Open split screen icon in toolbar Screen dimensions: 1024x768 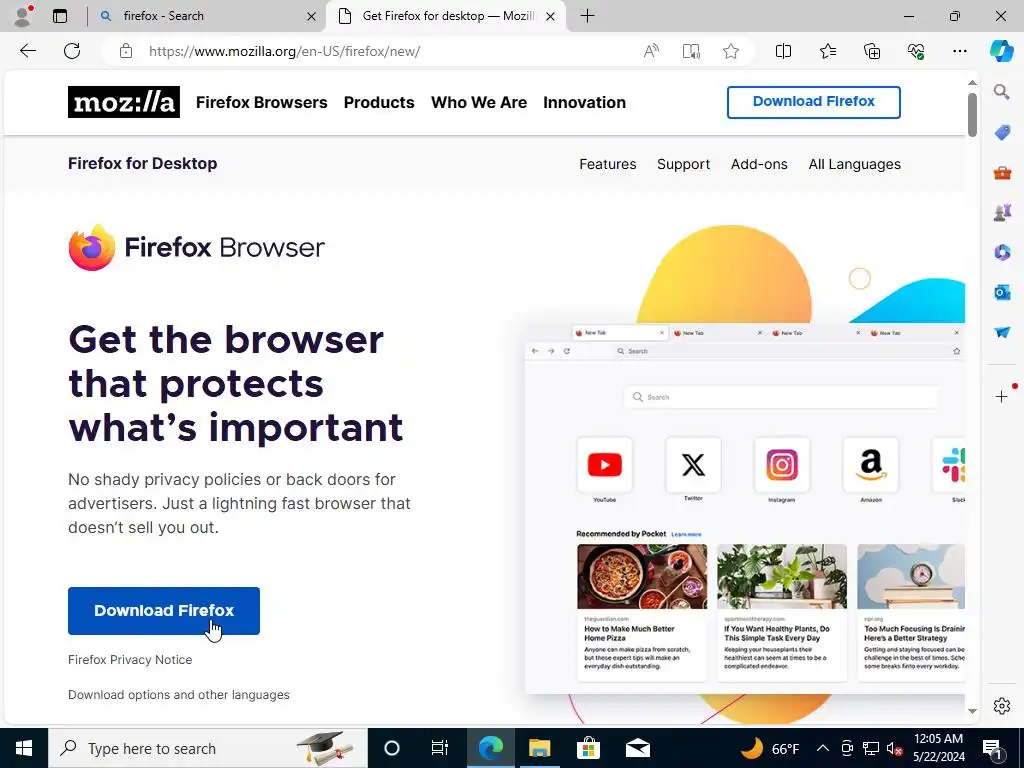783,51
